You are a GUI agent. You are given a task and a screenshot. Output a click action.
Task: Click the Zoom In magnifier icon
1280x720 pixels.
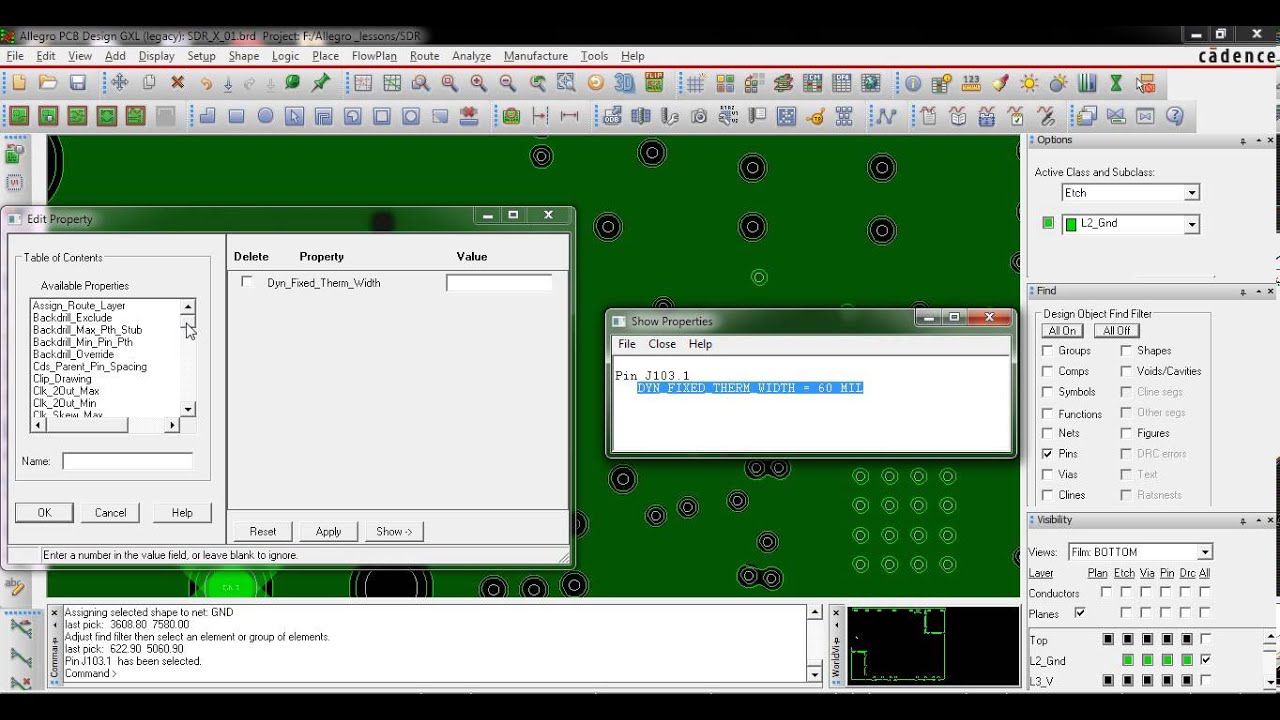(x=479, y=83)
